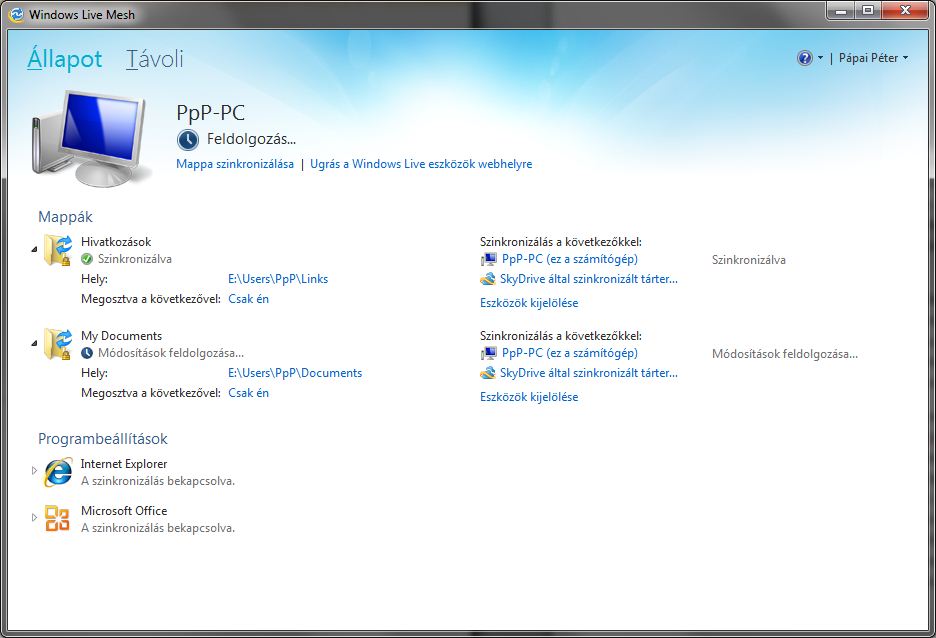Screen dimensions: 936x638
Task: Click Csak én for My Documents sharing
Action: (248, 393)
